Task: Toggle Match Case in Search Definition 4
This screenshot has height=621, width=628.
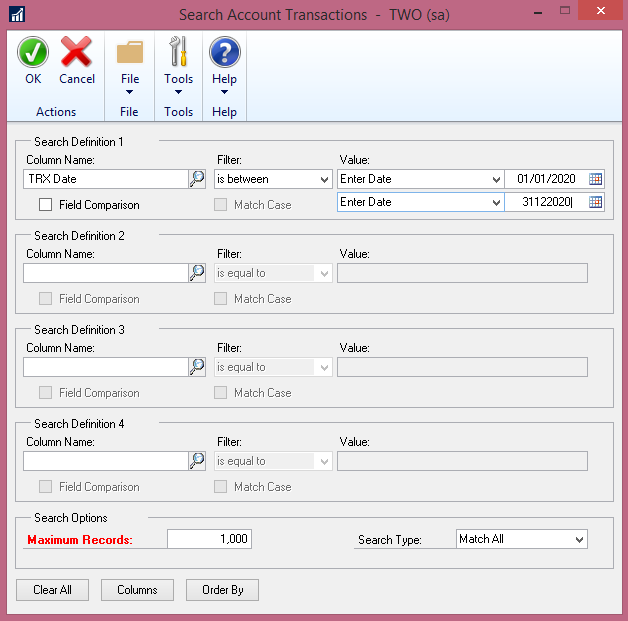Action: tap(220, 487)
